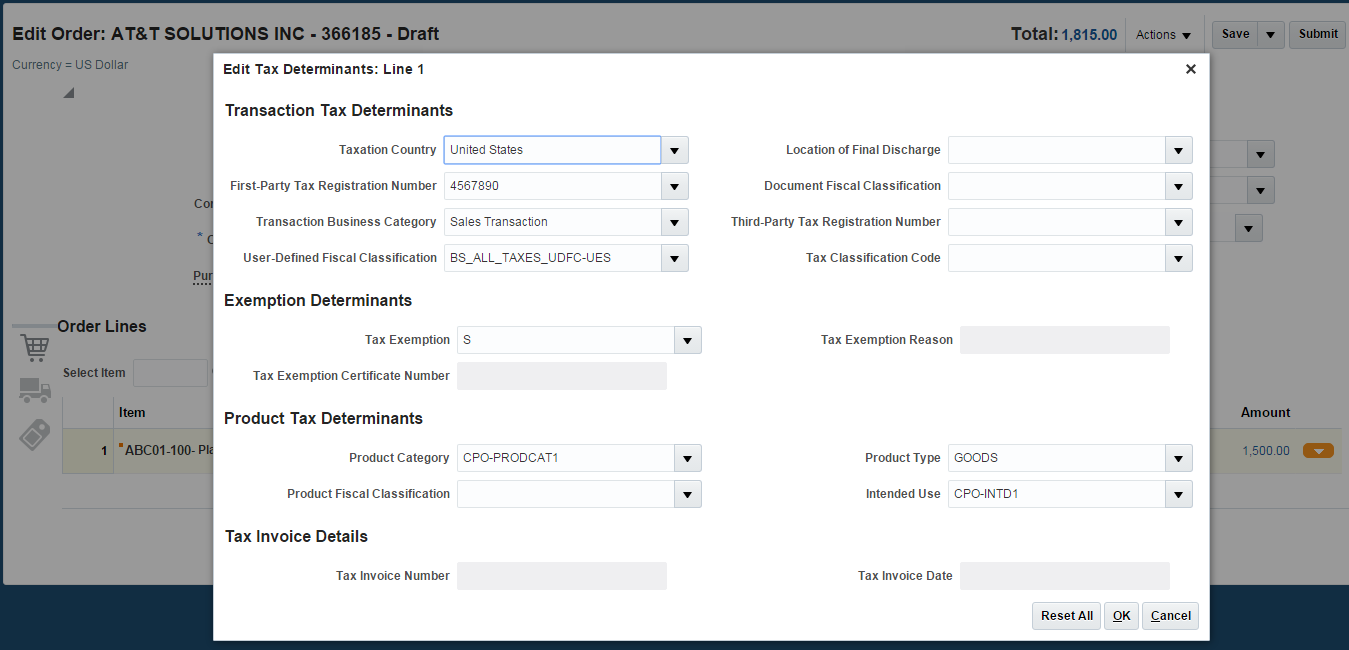This screenshot has width=1349, height=650.
Task: Click the shopping cart icon beside Order Lines
Action: (x=35, y=348)
